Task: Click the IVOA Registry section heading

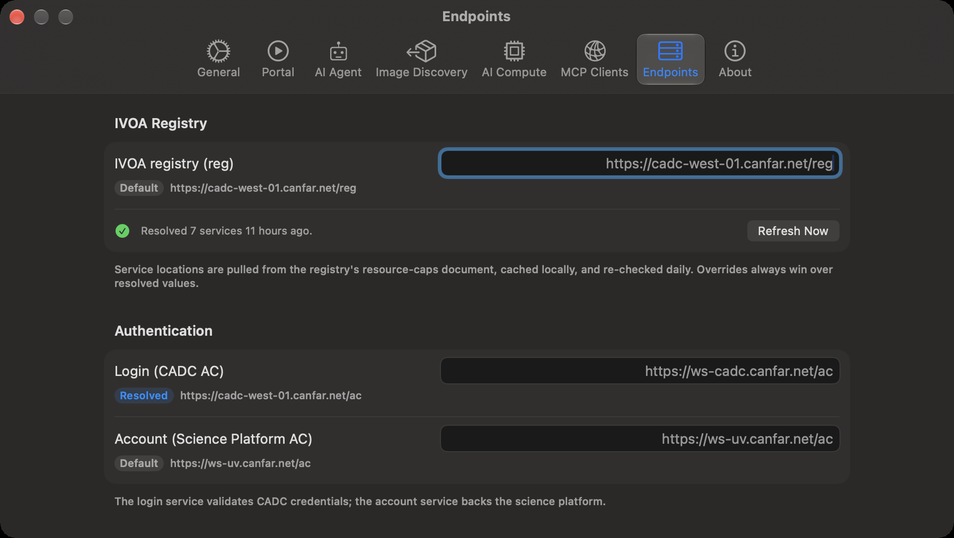Action: pos(161,123)
